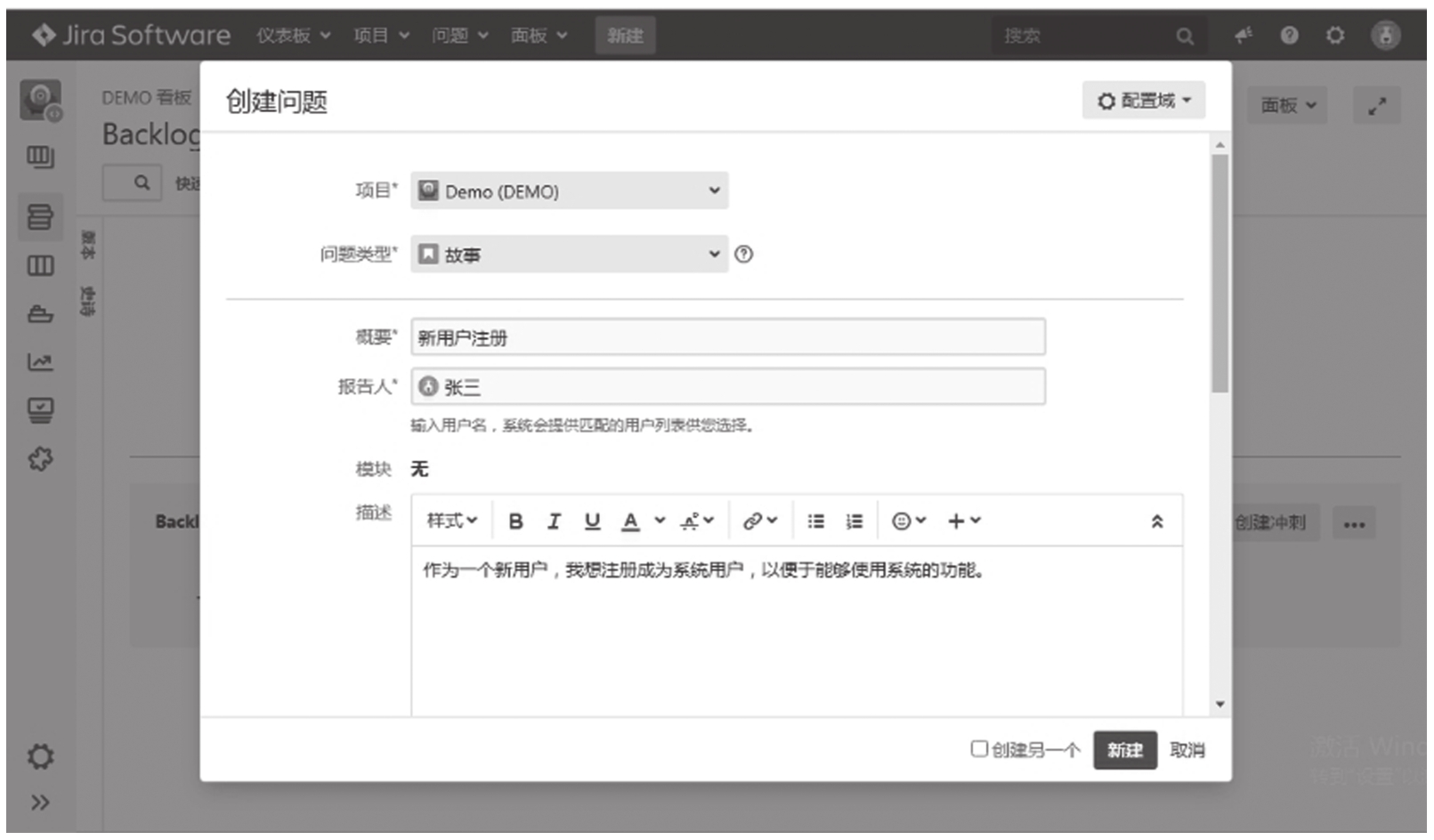Click the DEMO project avatar in sidebar
Image resolution: width=1434 pixels, height=840 pixels.
click(x=41, y=101)
